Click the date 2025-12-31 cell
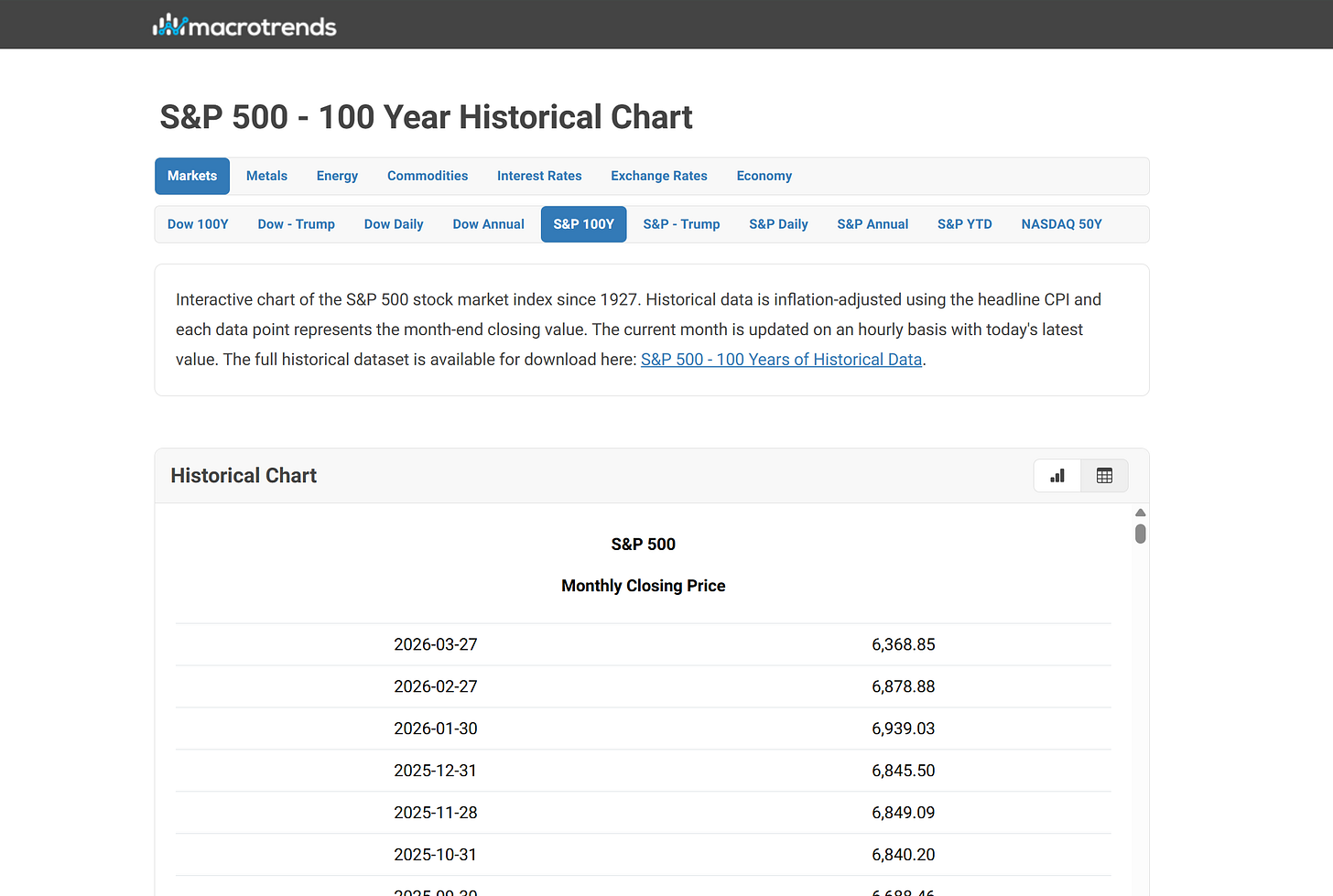Viewport: 1333px width, 896px height. coord(436,771)
